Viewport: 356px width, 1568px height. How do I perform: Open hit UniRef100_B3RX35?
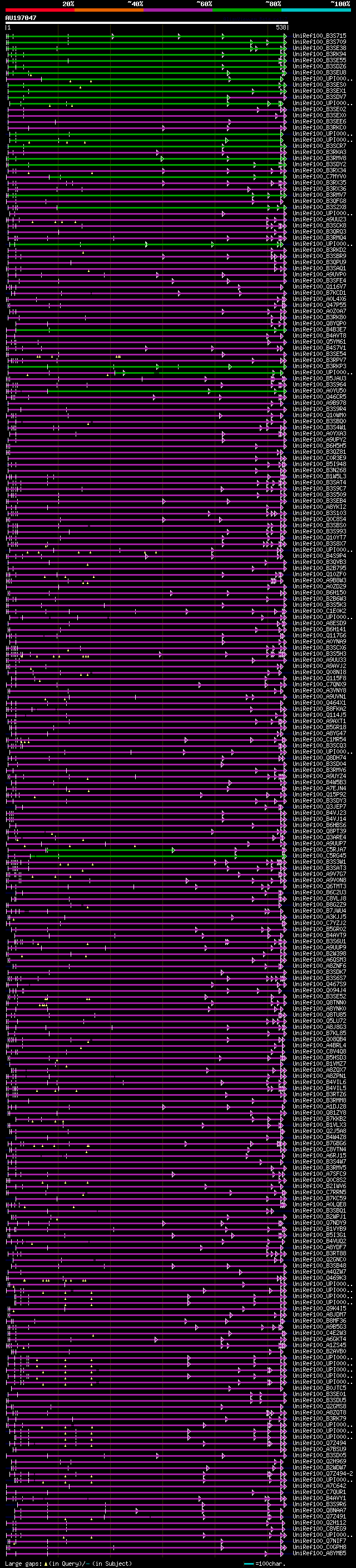coord(319,182)
